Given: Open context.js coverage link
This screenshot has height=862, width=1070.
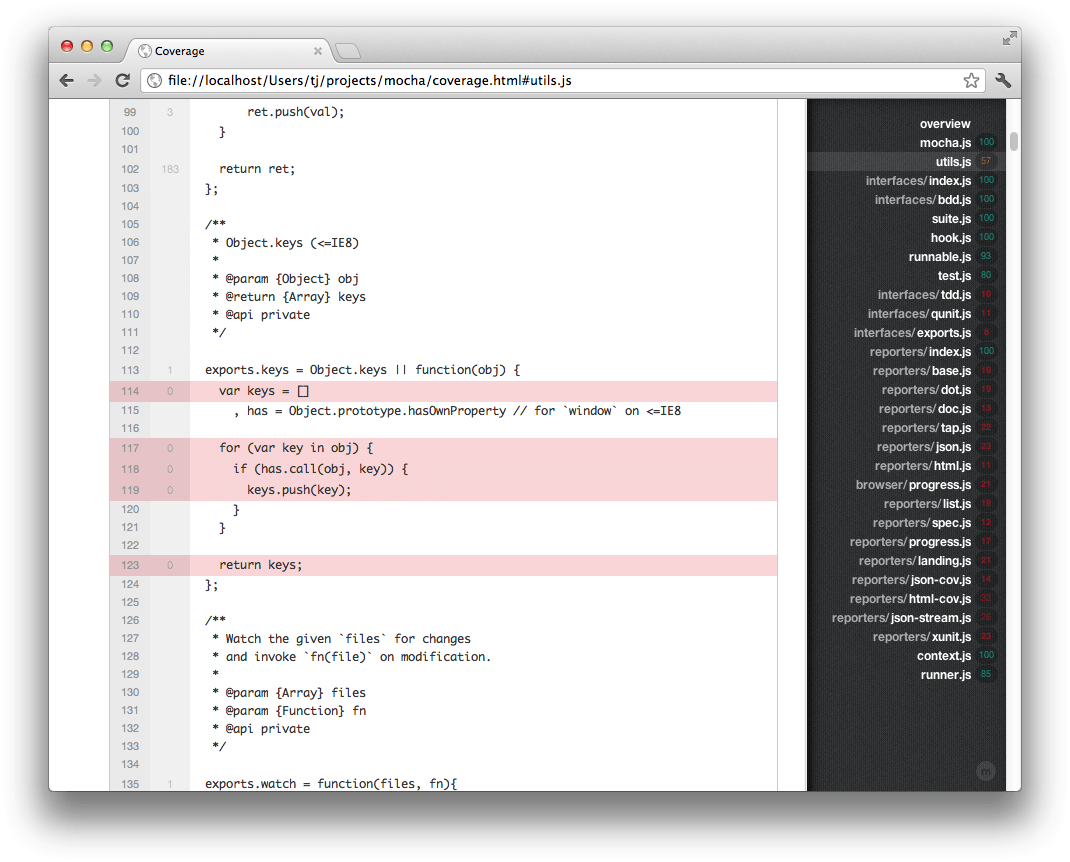Looking at the screenshot, I should click(x=944, y=657).
